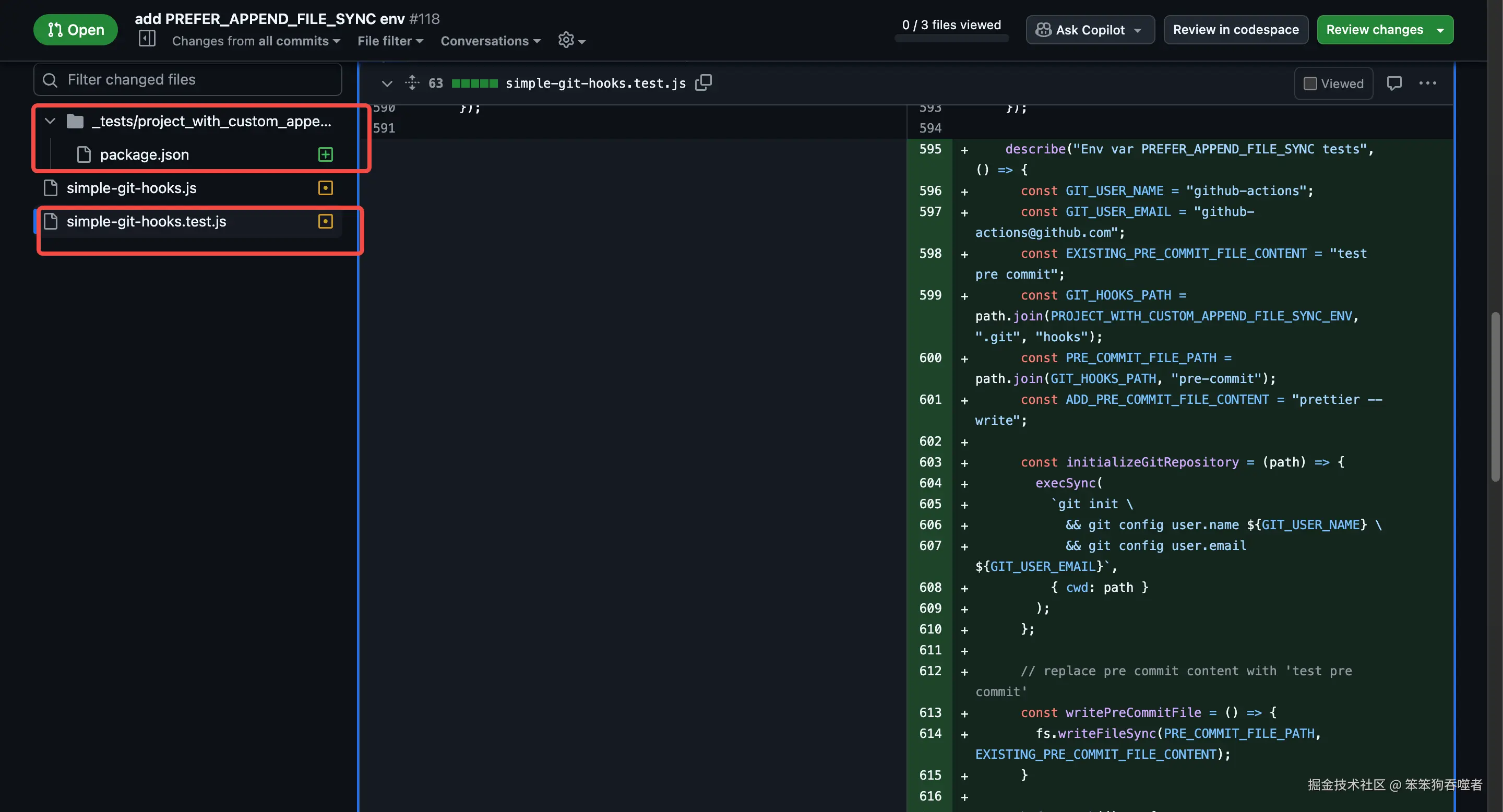Toggle the file tree sidebar icon

tap(147, 39)
